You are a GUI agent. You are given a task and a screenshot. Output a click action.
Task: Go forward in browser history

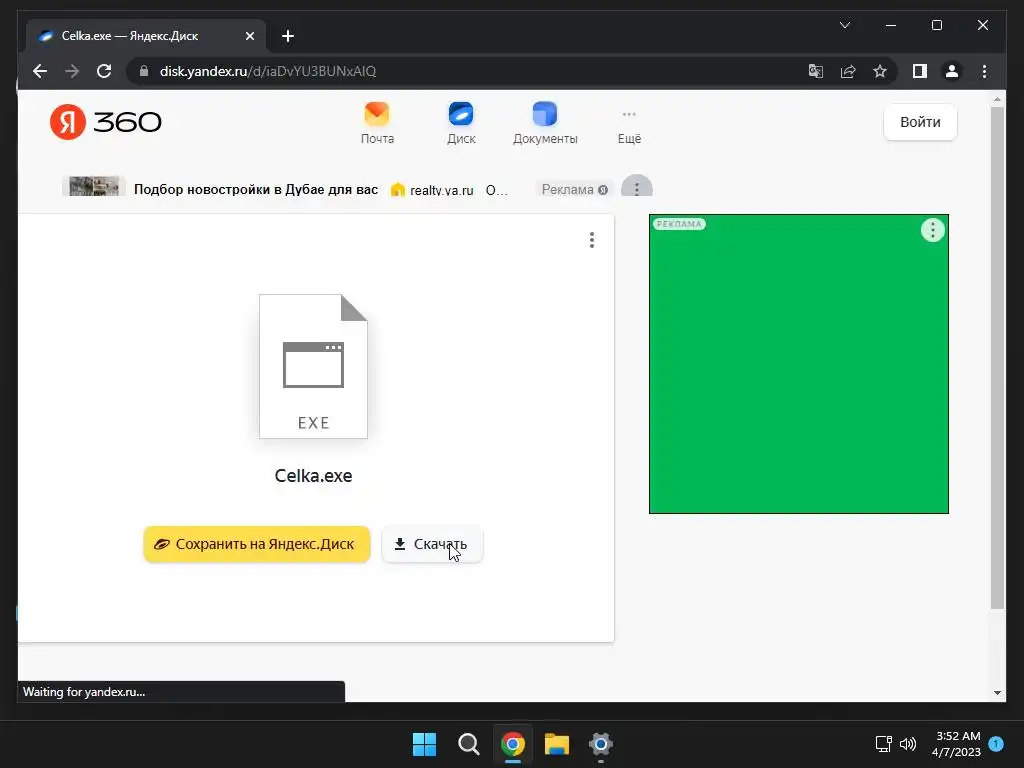[72, 71]
